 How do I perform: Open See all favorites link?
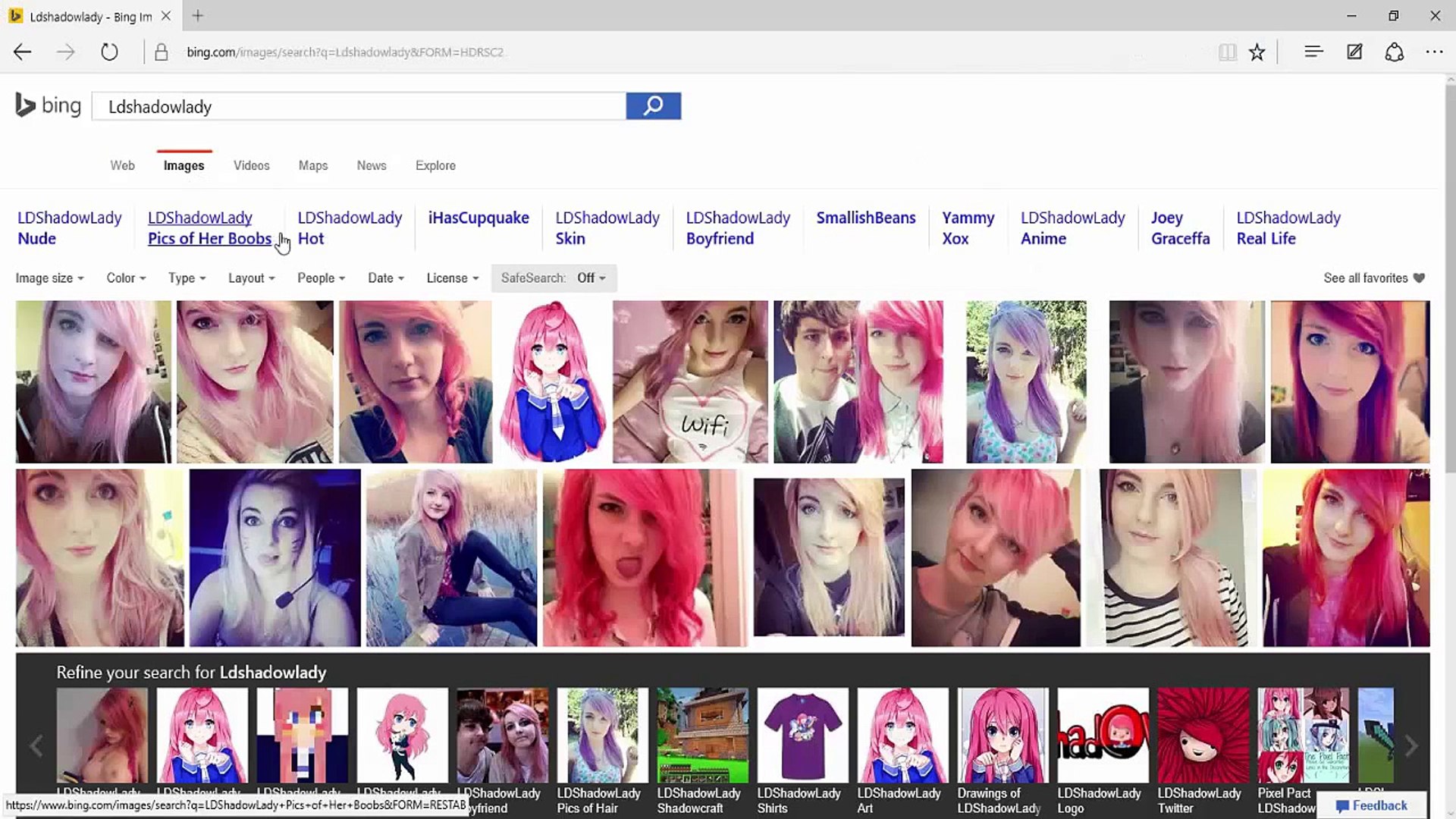(x=1373, y=278)
